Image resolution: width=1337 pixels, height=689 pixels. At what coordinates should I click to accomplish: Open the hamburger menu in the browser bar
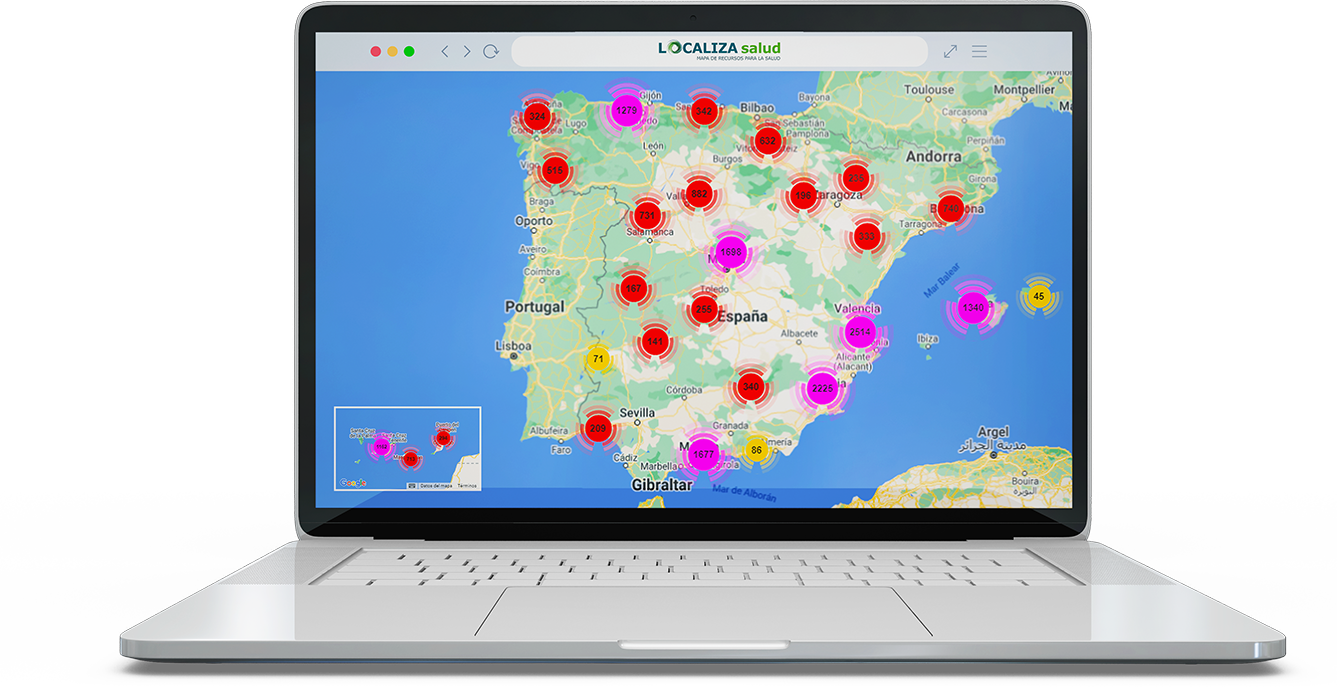(979, 51)
